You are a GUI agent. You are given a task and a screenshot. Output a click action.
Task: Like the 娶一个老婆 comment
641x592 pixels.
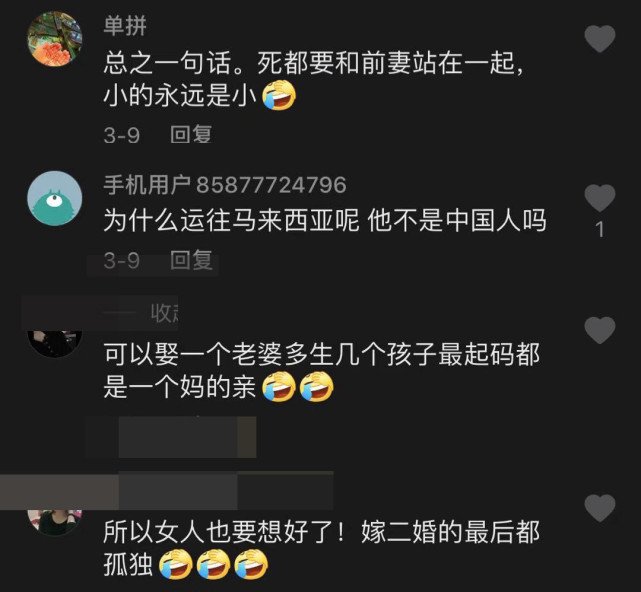tap(600, 330)
